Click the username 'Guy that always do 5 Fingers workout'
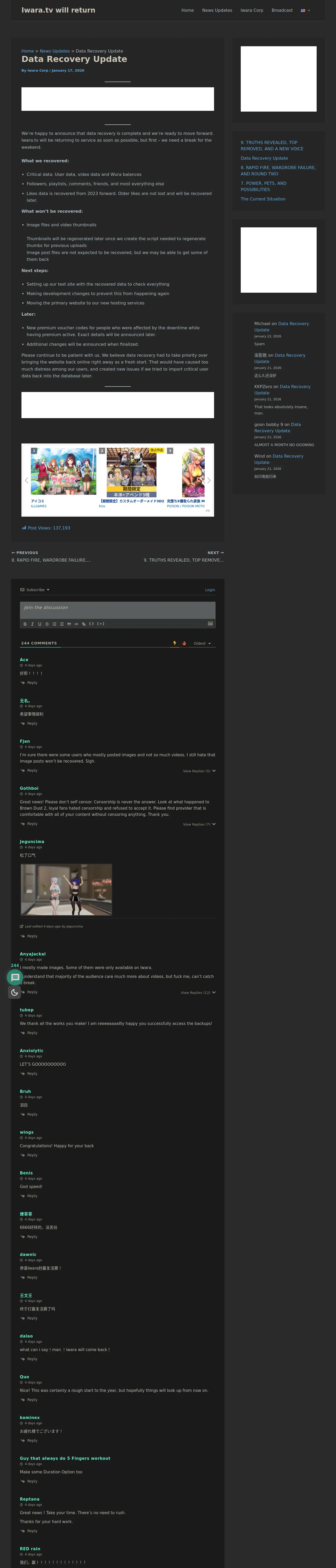 (65, 1459)
